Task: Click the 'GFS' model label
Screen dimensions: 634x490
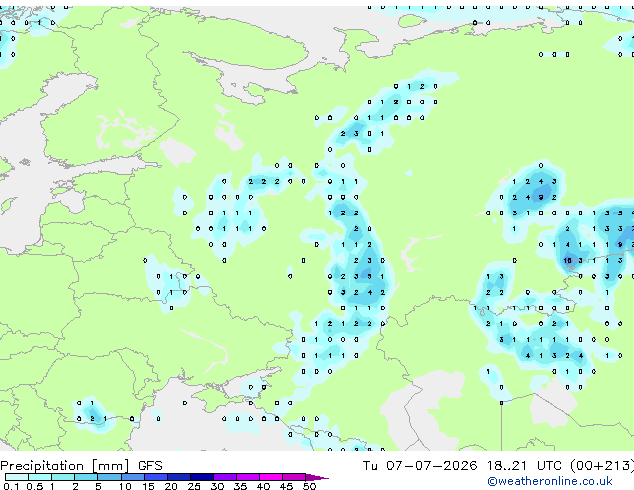Action: coord(150,466)
